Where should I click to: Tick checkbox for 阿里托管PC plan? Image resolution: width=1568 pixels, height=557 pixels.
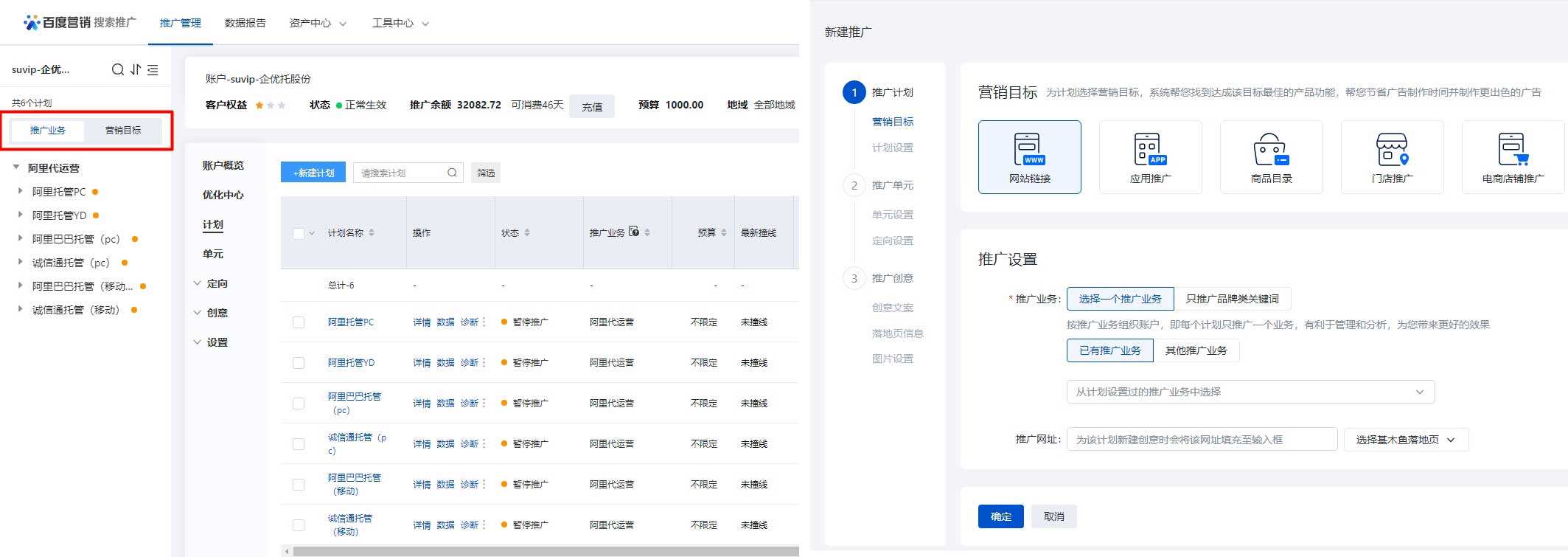pos(299,322)
